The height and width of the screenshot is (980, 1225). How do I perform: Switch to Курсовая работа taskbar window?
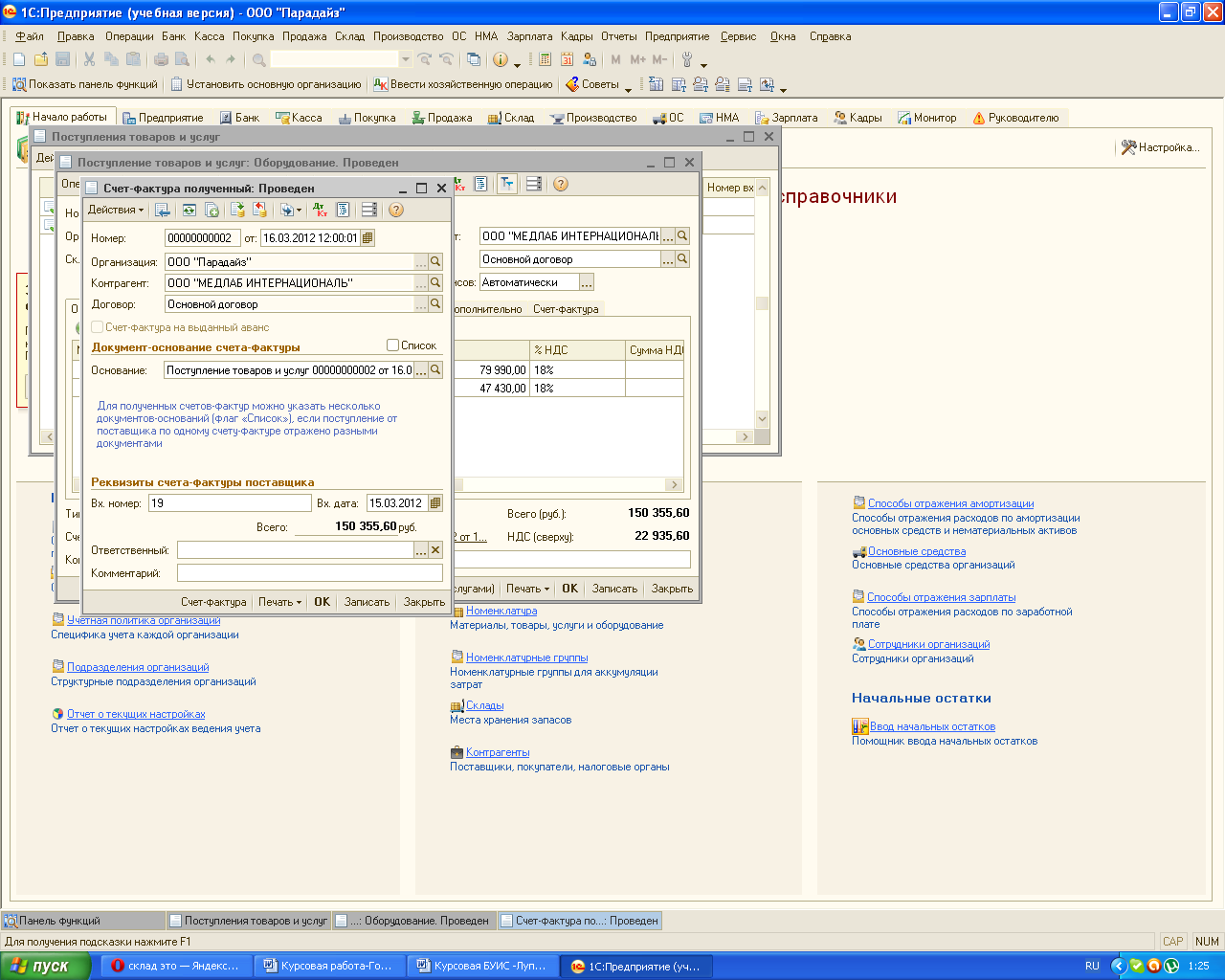(x=329, y=967)
